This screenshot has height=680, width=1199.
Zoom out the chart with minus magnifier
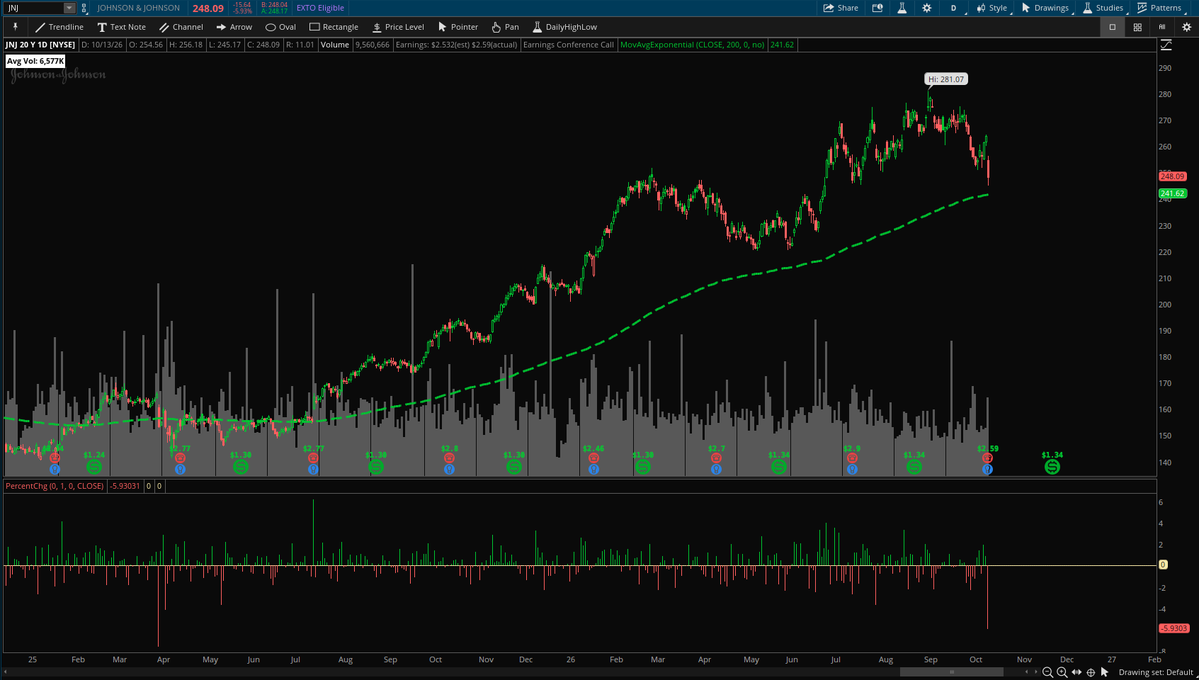1048,672
